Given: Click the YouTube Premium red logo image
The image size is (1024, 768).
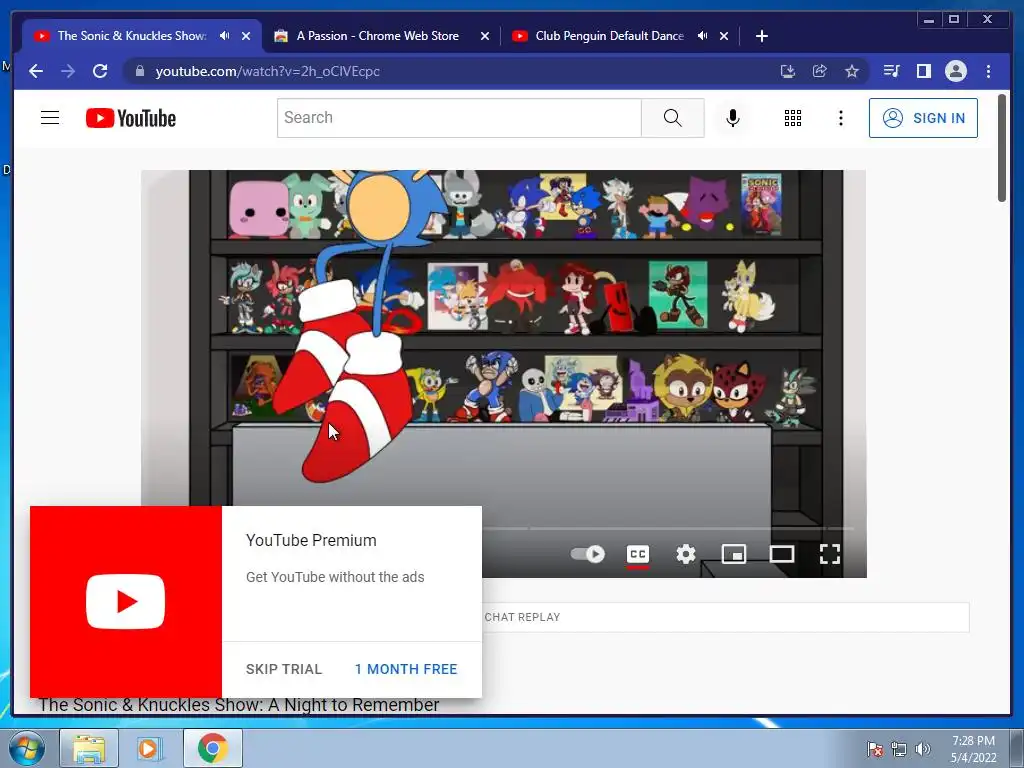Looking at the screenshot, I should (x=125, y=601).
